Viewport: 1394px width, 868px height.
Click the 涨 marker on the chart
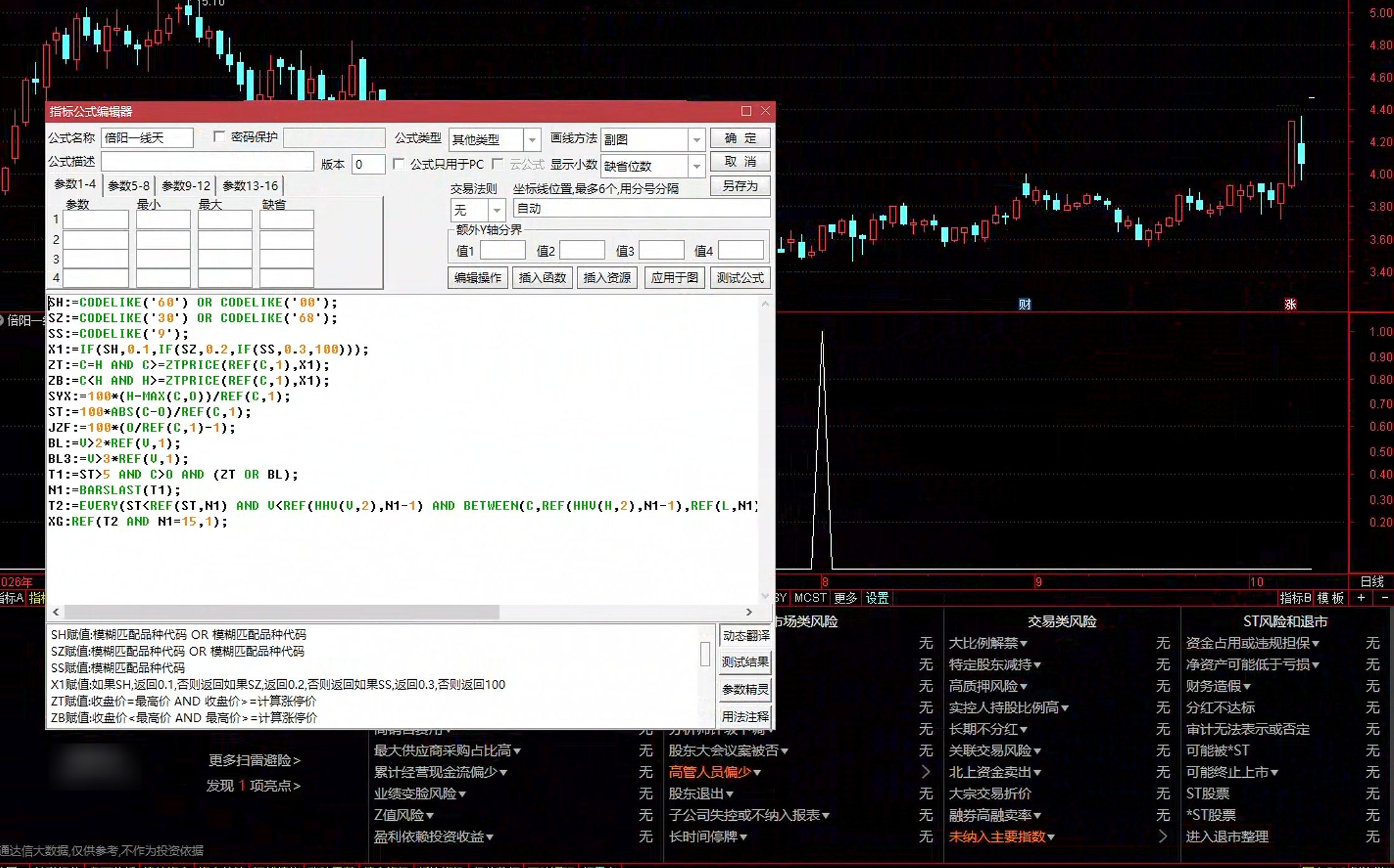point(1290,304)
